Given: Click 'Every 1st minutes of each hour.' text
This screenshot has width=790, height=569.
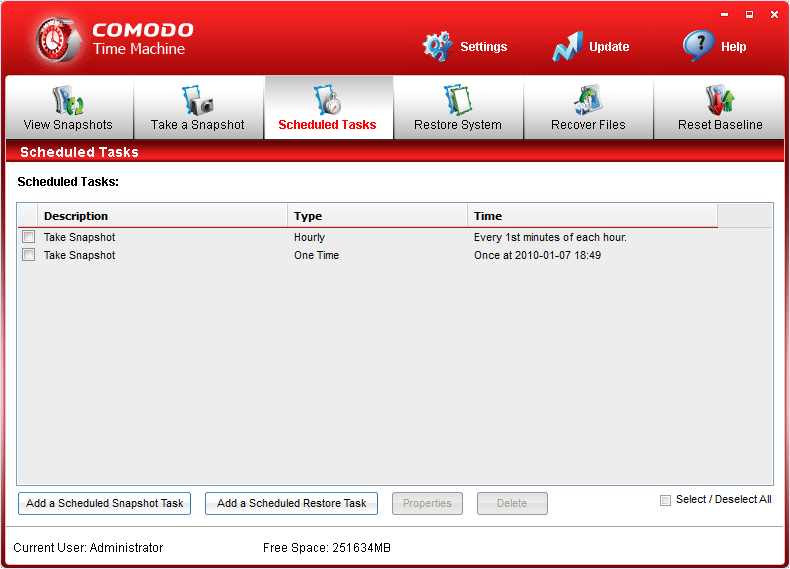Looking at the screenshot, I should (x=550, y=237).
